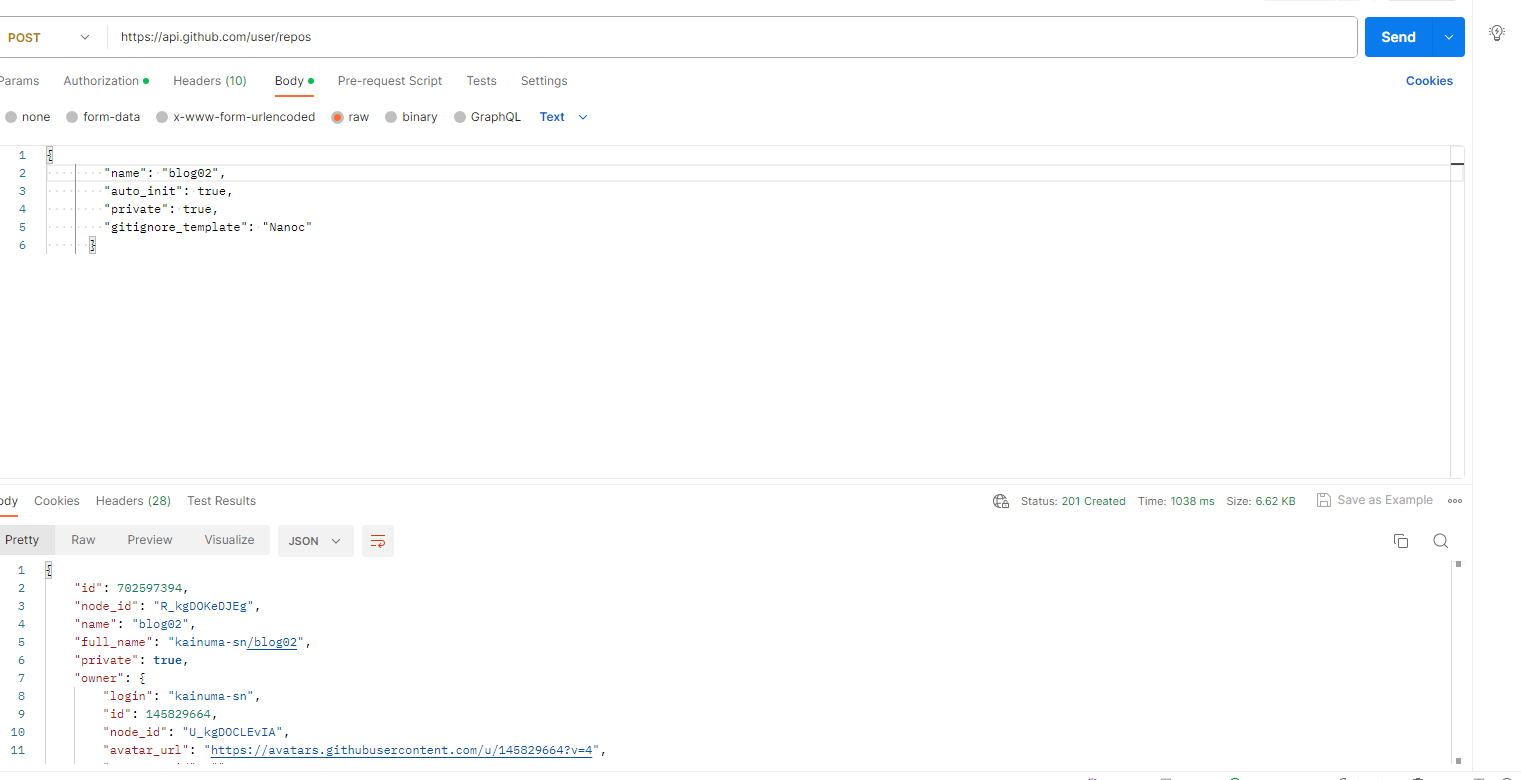Save the response as an example
The height and width of the screenshot is (780, 1521).
pyautogui.click(x=1374, y=500)
